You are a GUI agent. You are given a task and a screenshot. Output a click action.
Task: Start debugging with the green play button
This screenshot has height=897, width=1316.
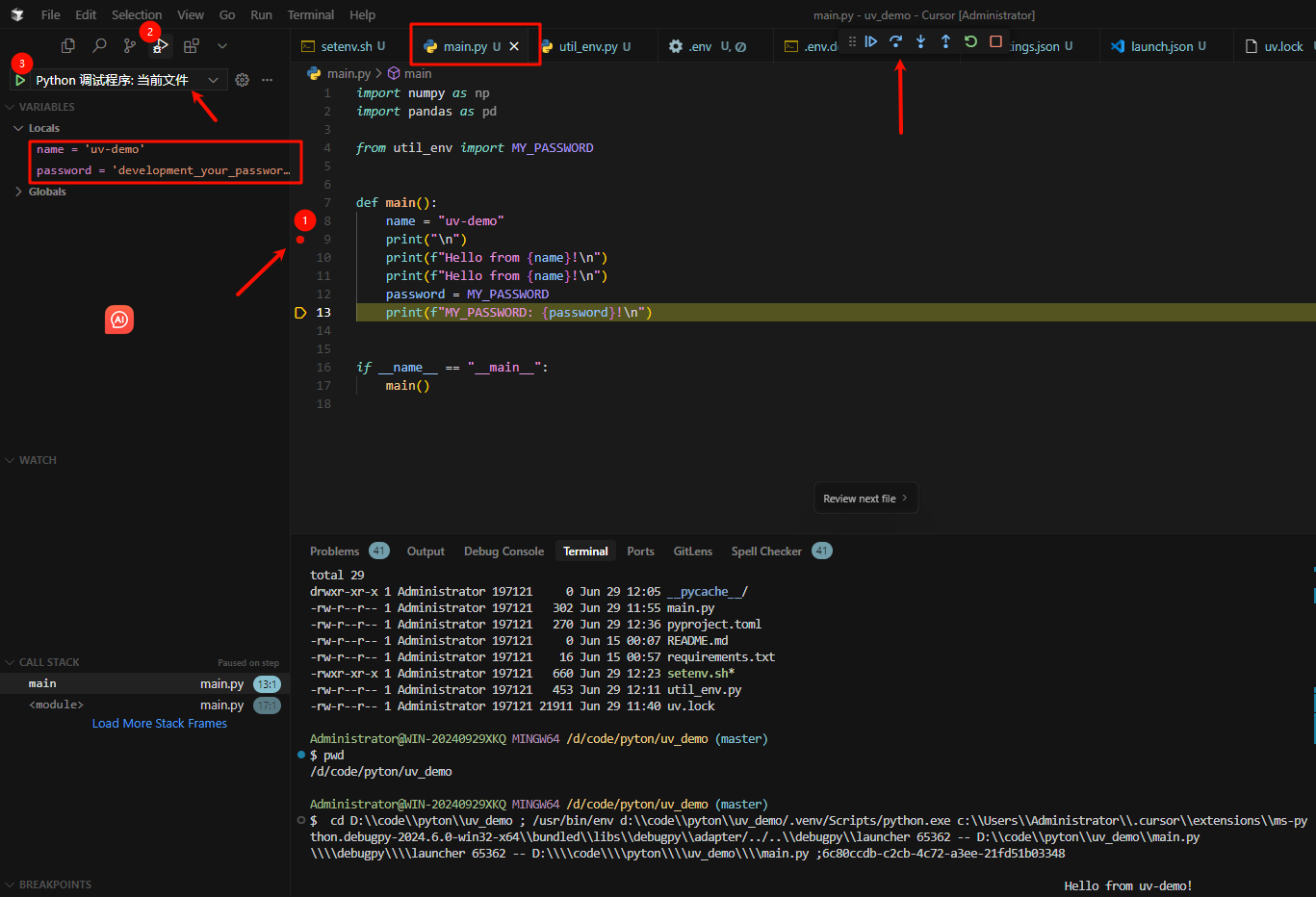coord(20,80)
